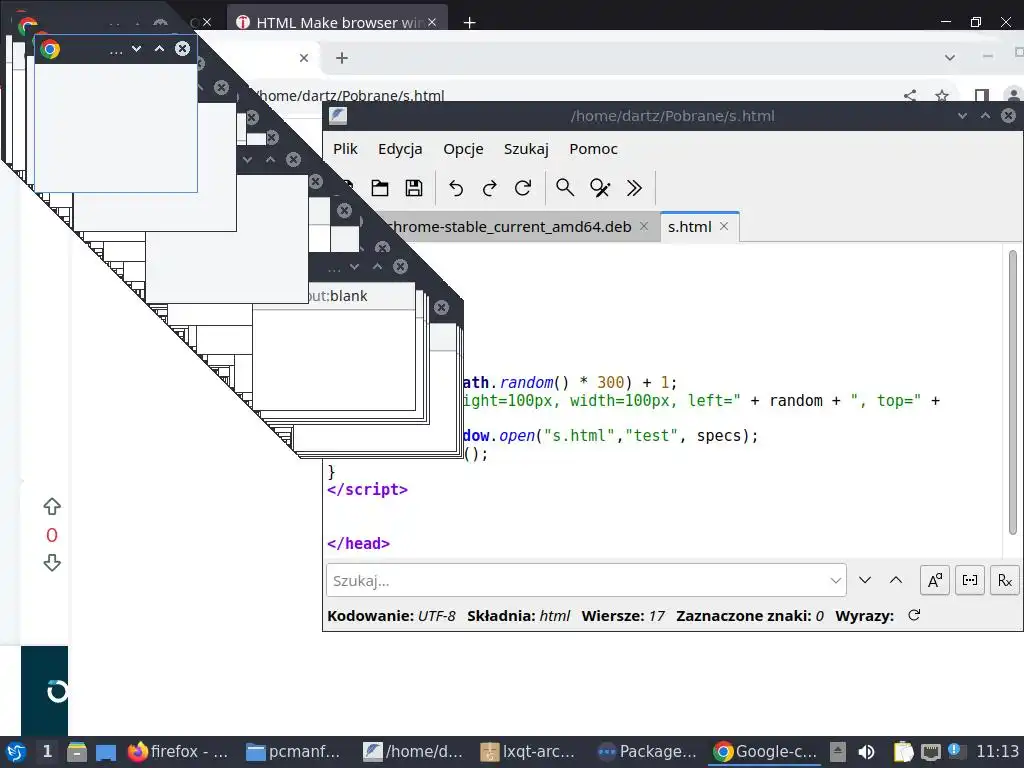The width and height of the screenshot is (1024, 768).
Task: Click the update notifier tray icon
Action: (x=954, y=750)
